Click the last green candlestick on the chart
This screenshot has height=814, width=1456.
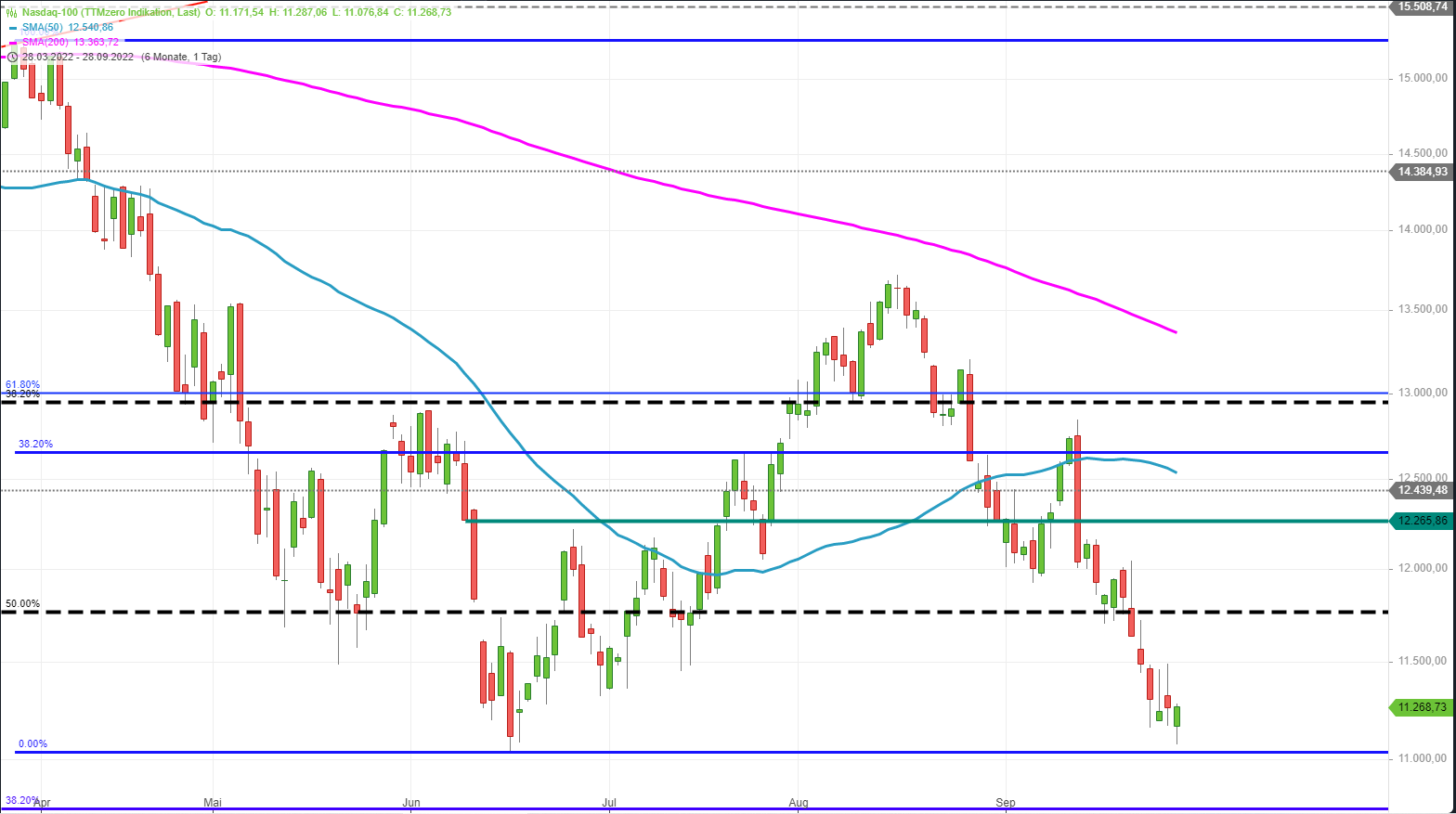click(1176, 717)
